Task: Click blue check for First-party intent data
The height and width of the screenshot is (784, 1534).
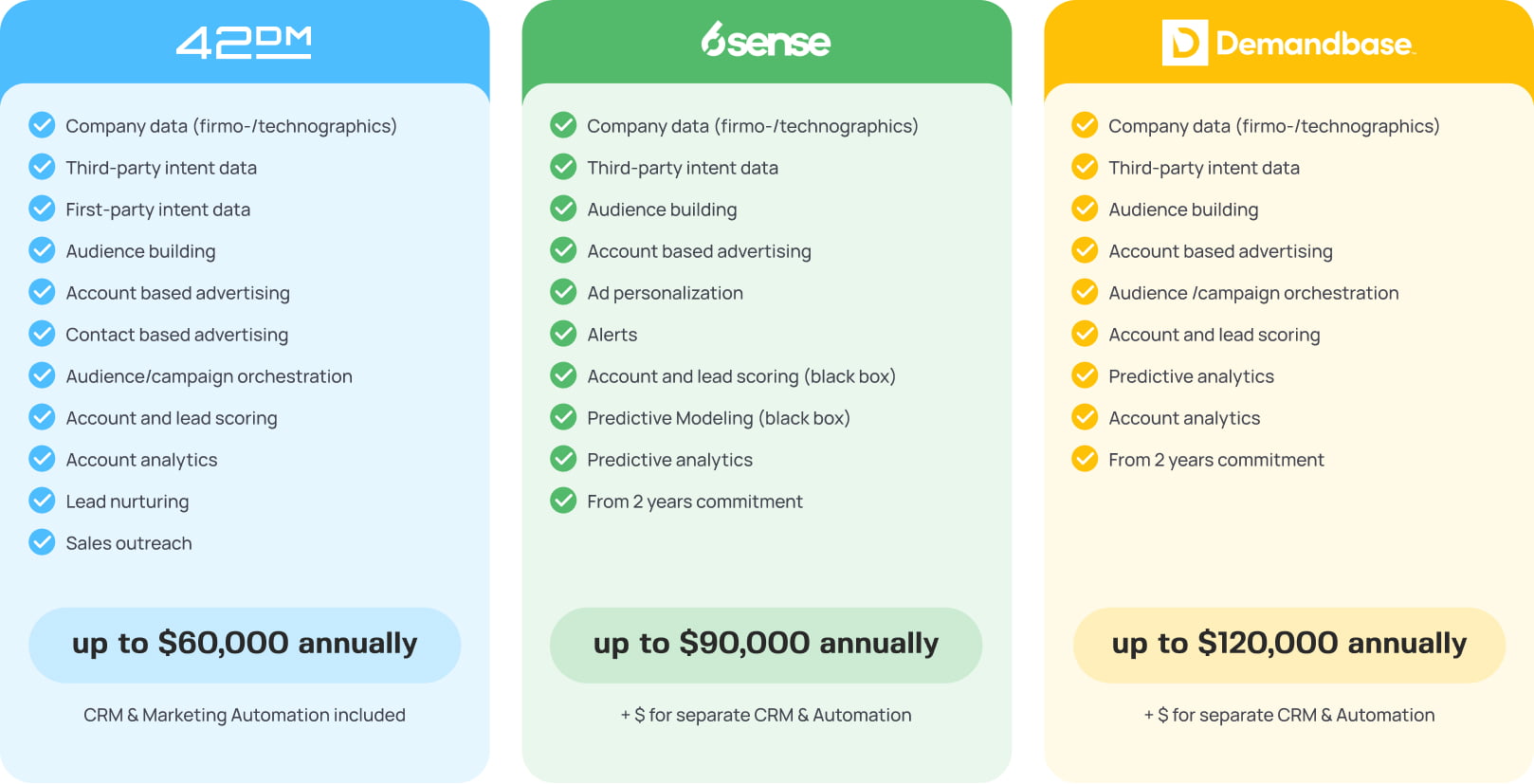Action: [x=42, y=209]
